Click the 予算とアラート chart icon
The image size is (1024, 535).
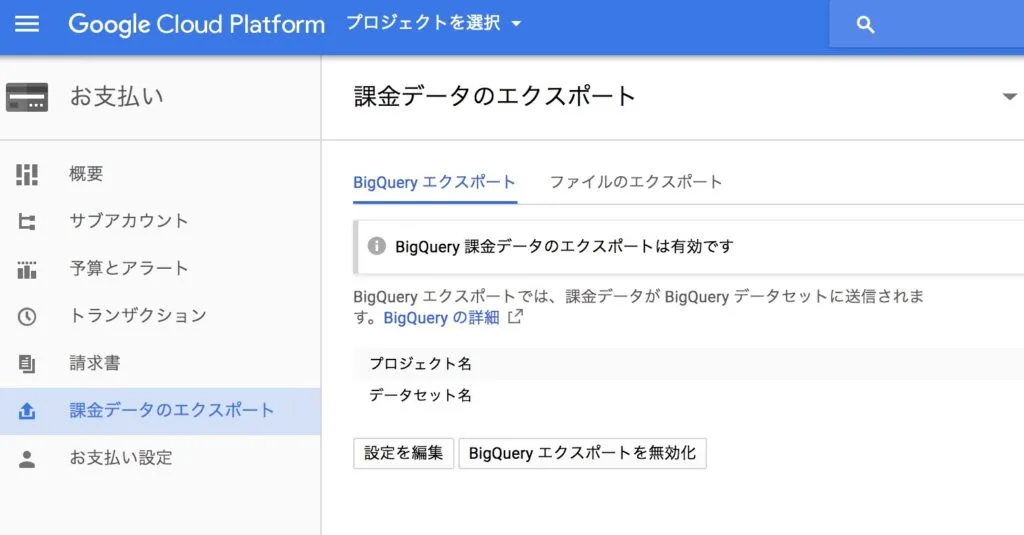click(x=27, y=269)
